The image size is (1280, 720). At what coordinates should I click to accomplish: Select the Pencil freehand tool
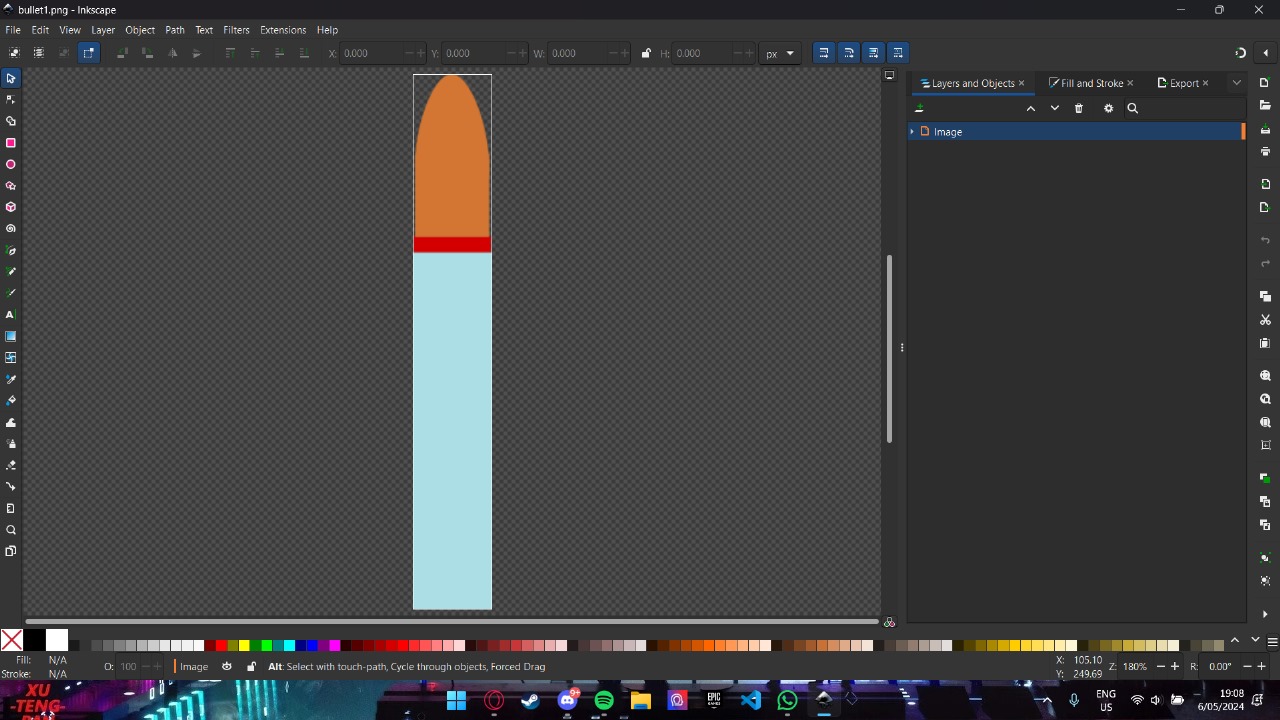tap(11, 272)
